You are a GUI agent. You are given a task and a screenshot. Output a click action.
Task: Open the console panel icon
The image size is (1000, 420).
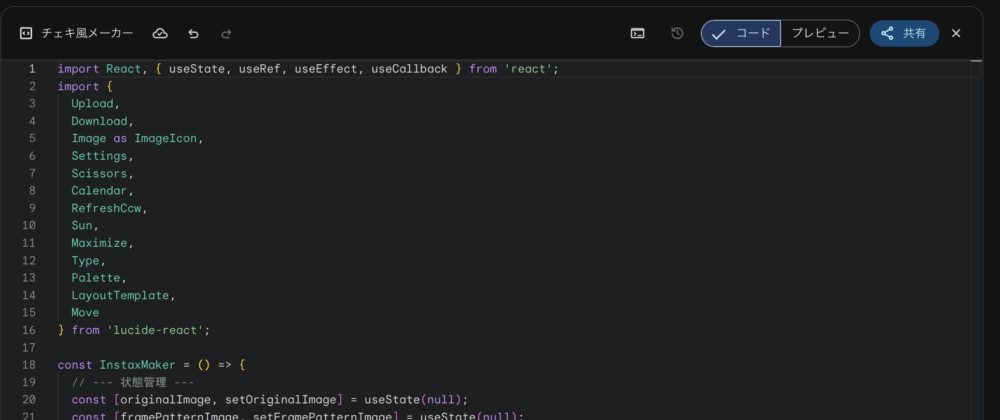(637, 33)
